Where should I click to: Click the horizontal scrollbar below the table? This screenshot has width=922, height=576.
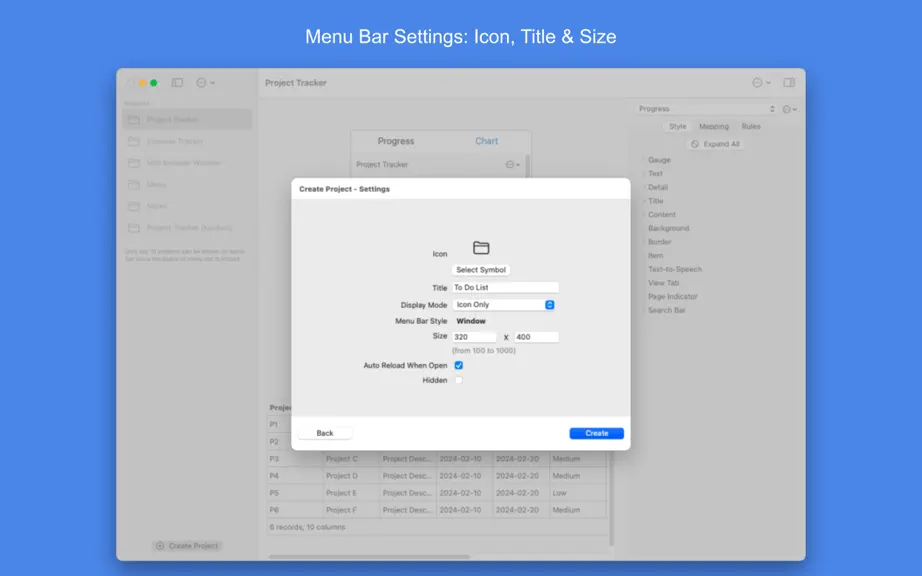tap(369, 557)
